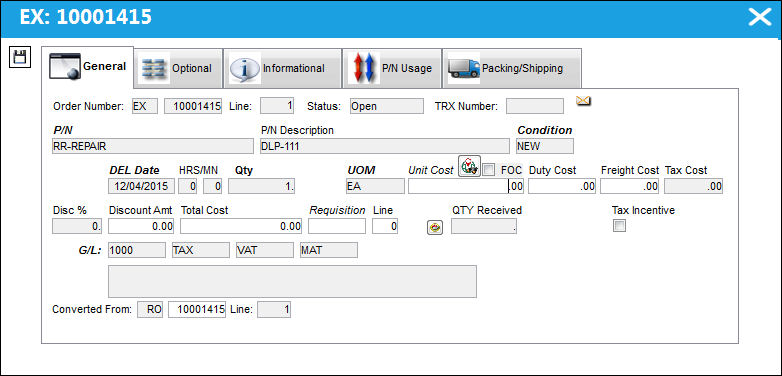Click the Discount Amt field
Viewport: 782px width, 376px height.
(141, 226)
